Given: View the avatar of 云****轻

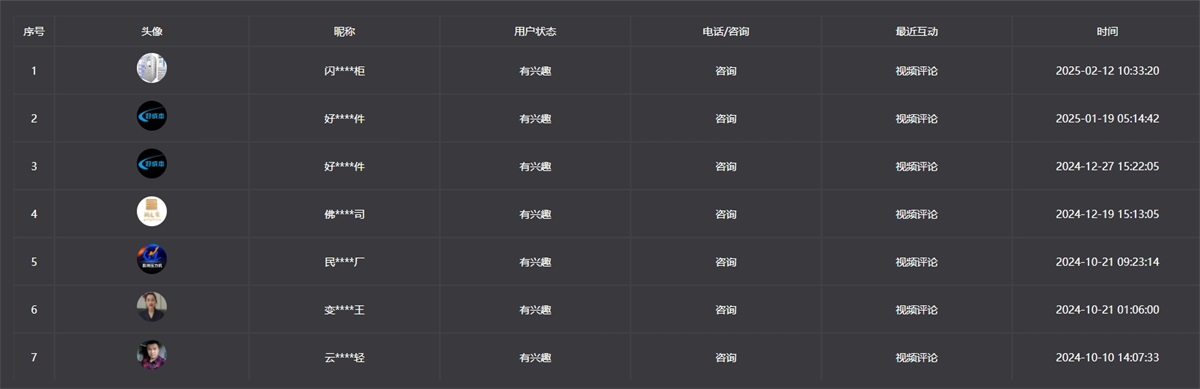Looking at the screenshot, I should point(152,356).
